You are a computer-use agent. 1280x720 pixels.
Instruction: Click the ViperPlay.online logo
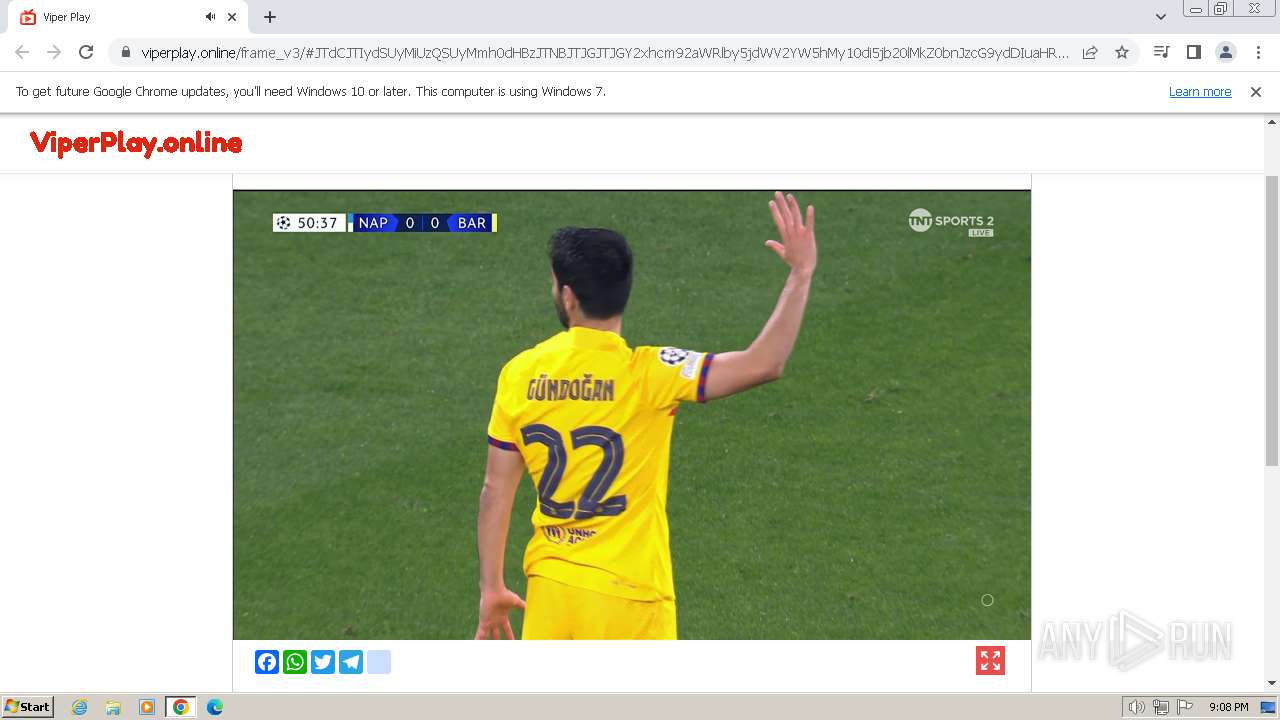pos(136,143)
